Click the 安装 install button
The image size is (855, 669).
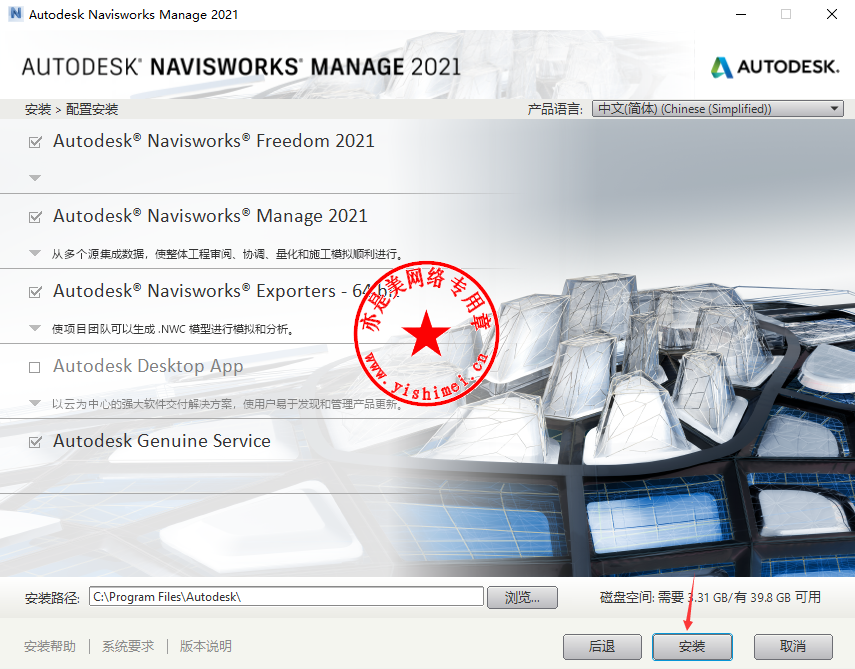point(692,647)
